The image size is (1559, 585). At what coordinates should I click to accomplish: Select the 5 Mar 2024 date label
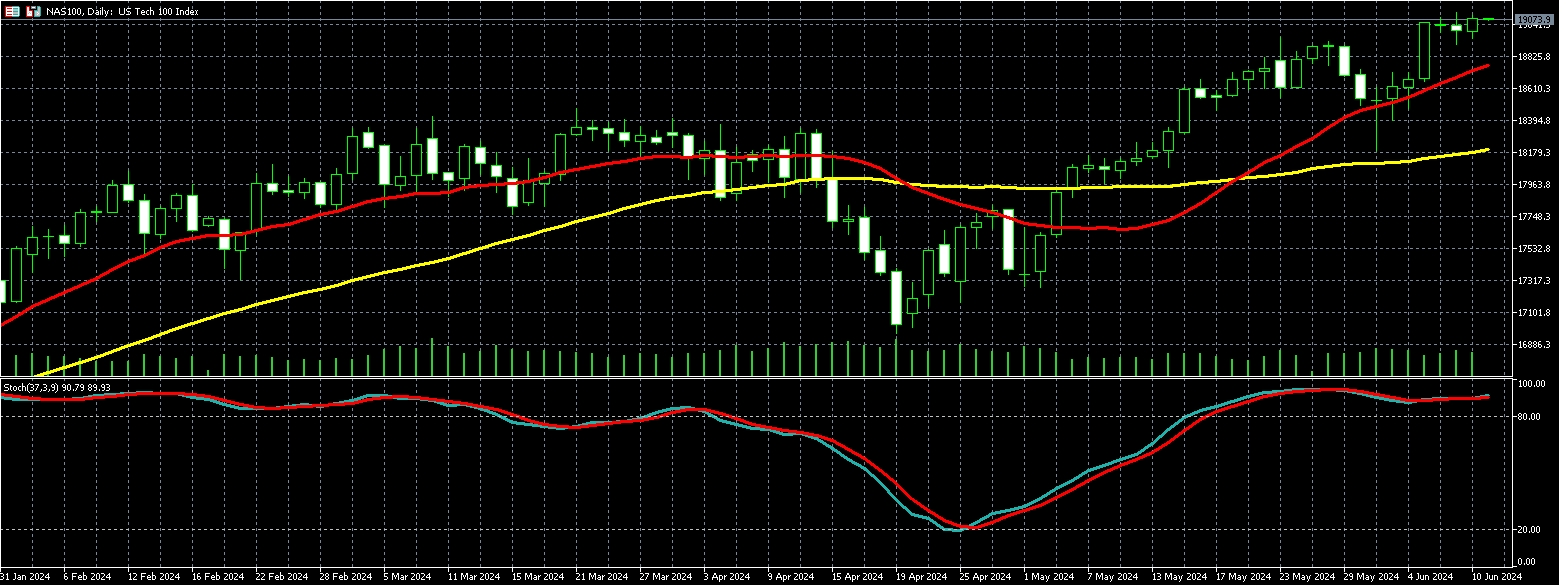click(407, 577)
